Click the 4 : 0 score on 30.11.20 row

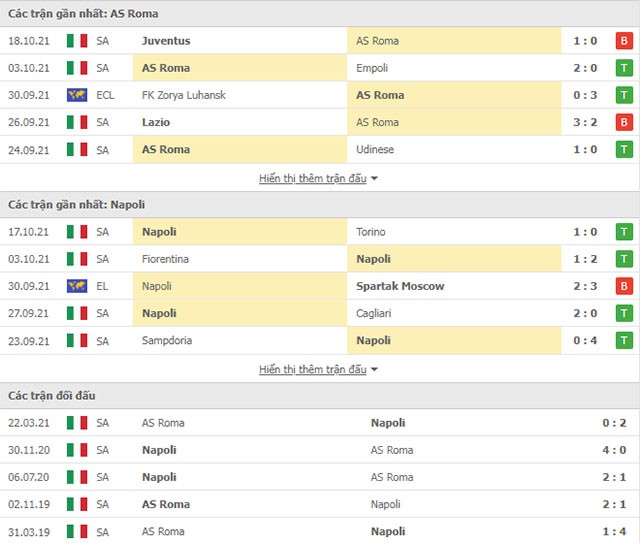(x=614, y=450)
